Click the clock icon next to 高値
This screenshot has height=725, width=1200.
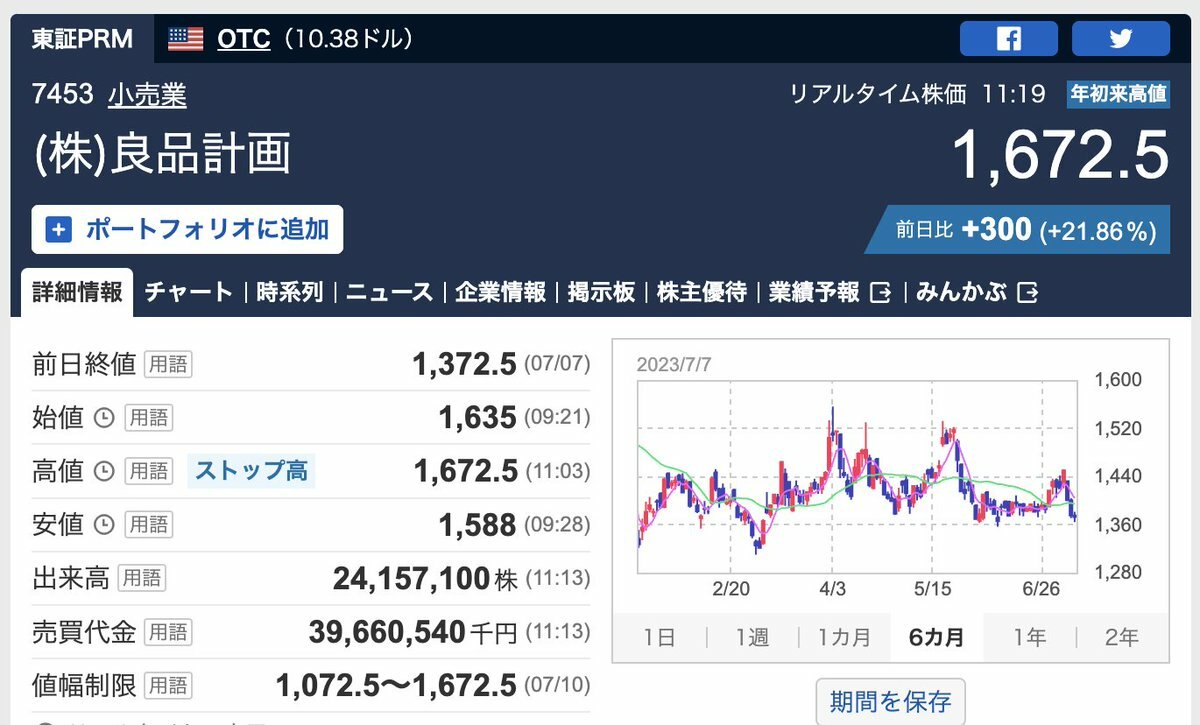(104, 471)
